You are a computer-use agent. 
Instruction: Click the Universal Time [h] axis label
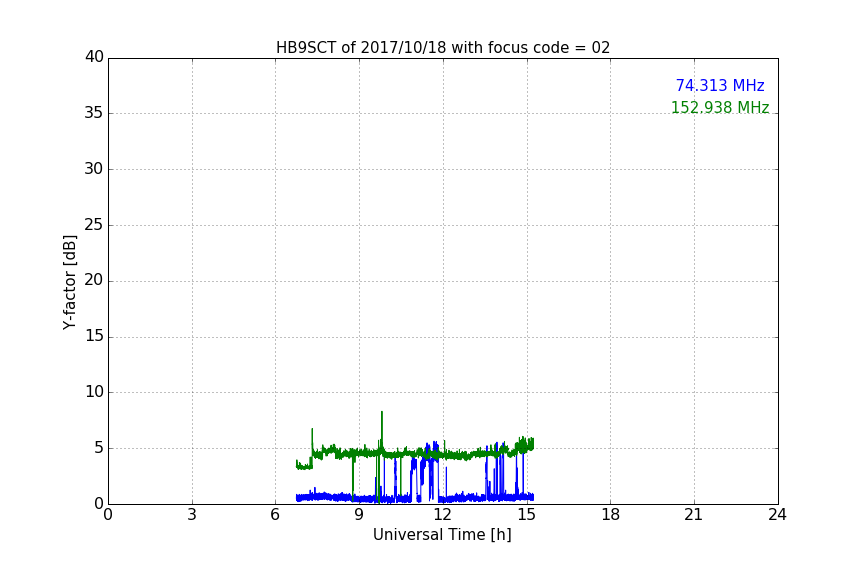point(442,535)
